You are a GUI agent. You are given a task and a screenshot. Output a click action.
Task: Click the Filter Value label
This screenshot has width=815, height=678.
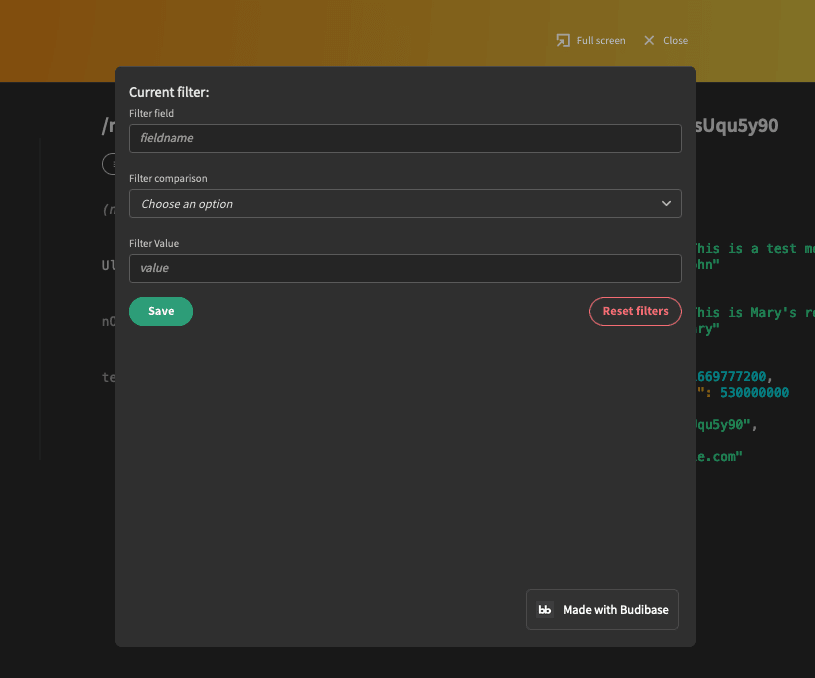154,243
